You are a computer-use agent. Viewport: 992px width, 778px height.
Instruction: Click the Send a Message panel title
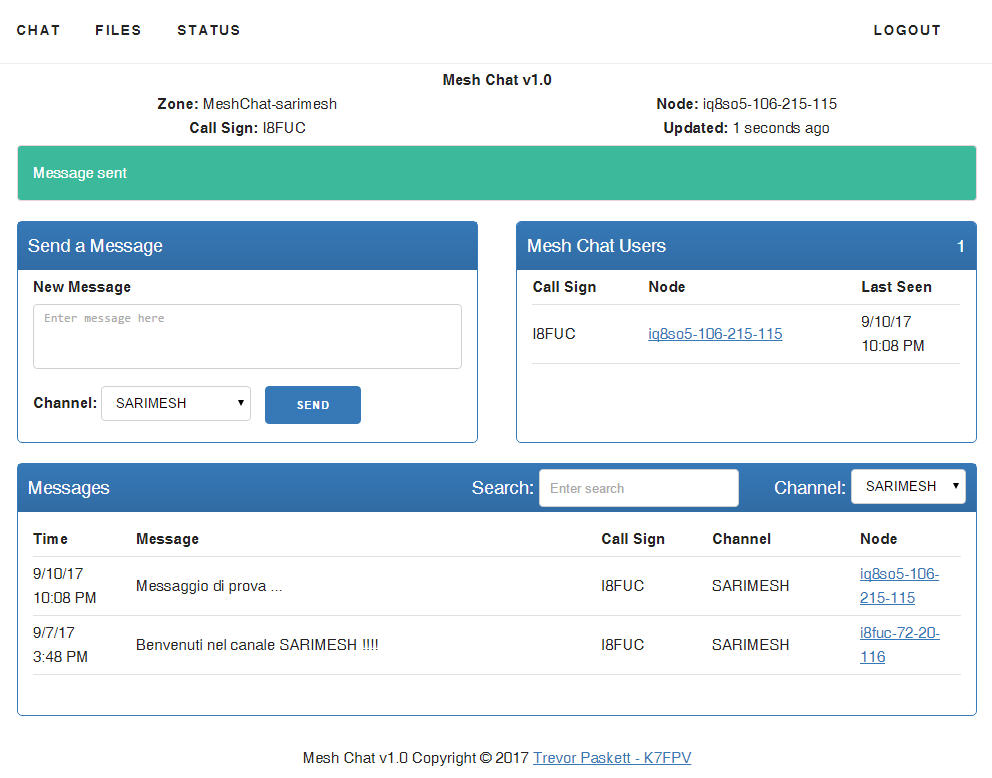click(95, 246)
